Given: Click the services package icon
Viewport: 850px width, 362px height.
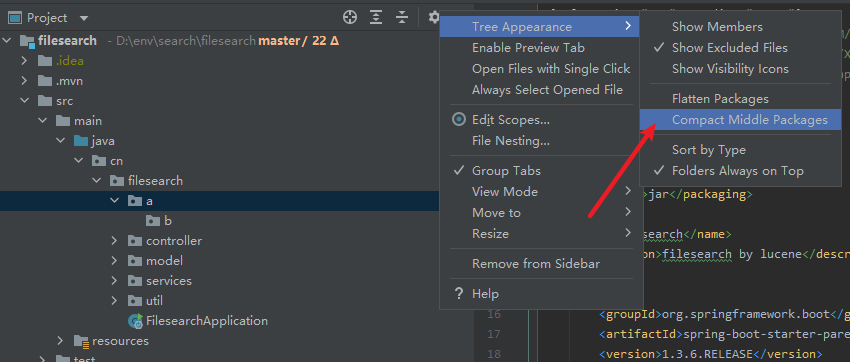Looking at the screenshot, I should pyautogui.click(x=134, y=281).
